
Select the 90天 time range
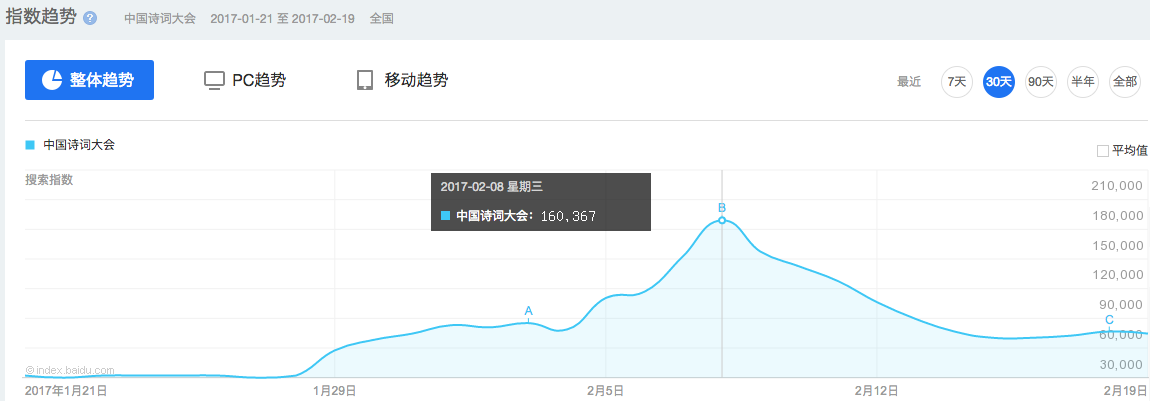(1041, 82)
